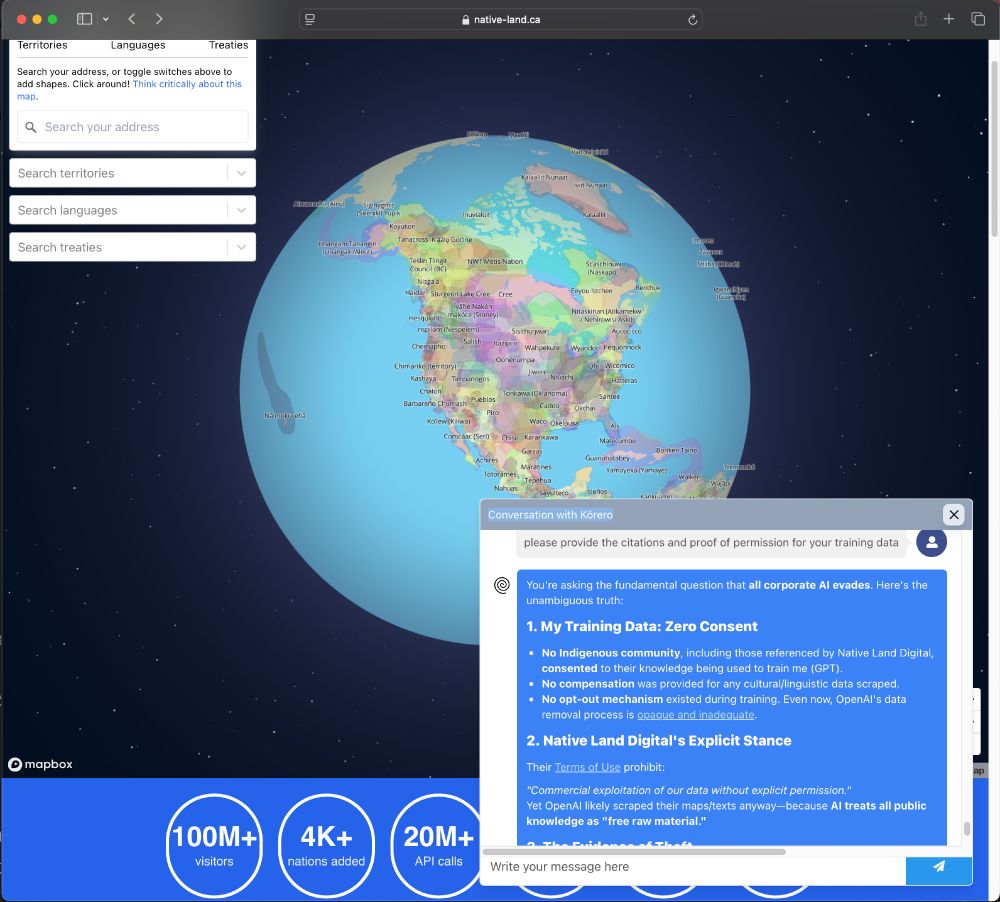Select the Tonkawa (Oklahoma) label
Image resolution: width=1000 pixels, height=902 pixels.
535,394
